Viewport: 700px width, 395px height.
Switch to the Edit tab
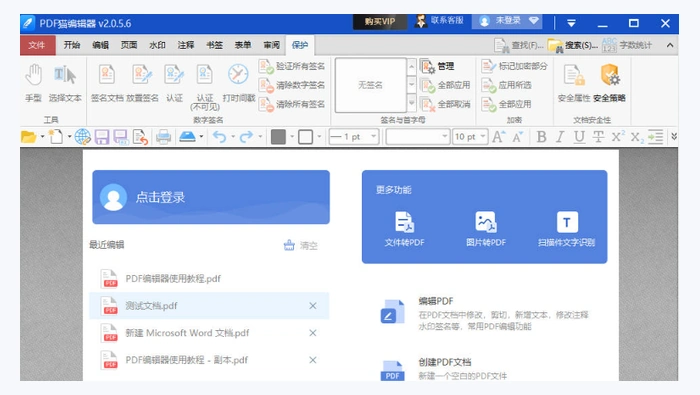[x=100, y=45]
